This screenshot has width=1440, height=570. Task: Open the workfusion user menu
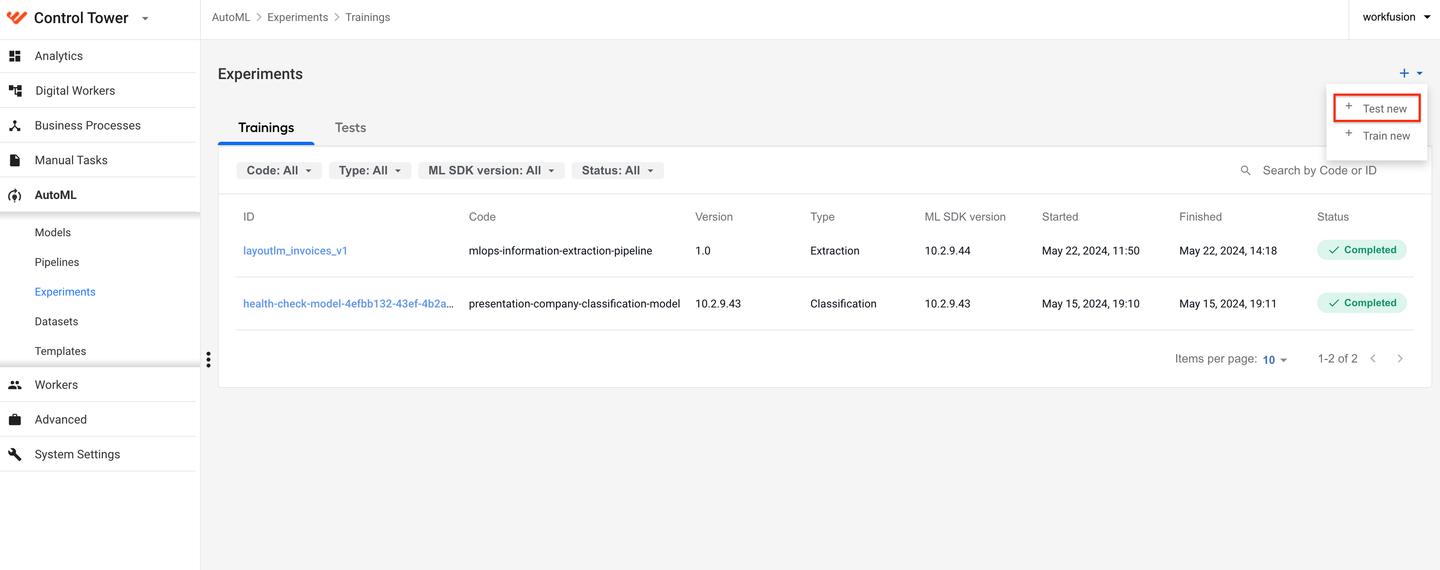click(1396, 17)
